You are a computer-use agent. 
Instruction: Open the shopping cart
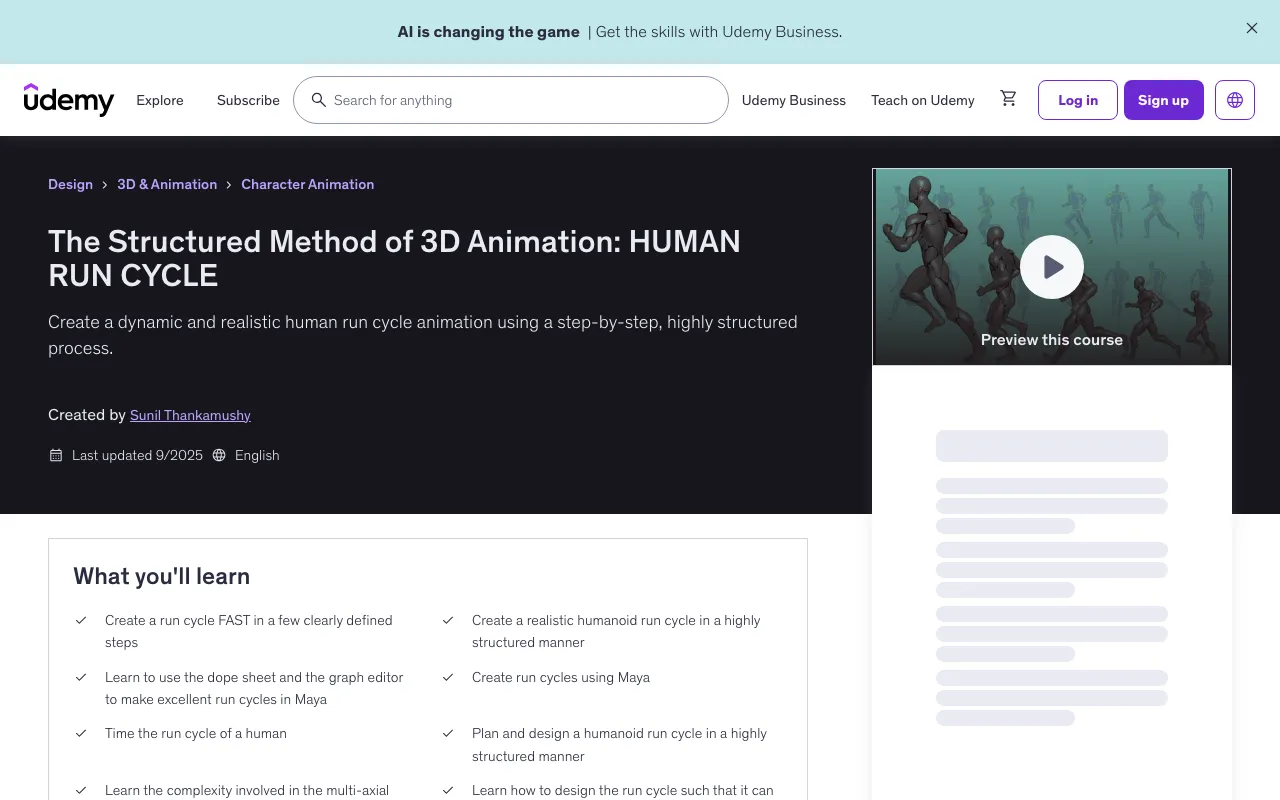pos(1009,98)
